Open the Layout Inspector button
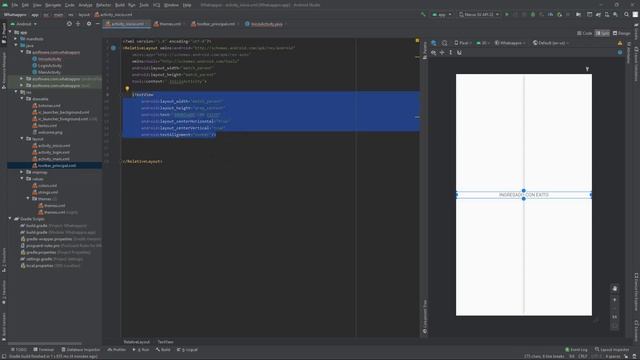Image resolution: width=640 pixels, height=360 pixels. point(612,350)
